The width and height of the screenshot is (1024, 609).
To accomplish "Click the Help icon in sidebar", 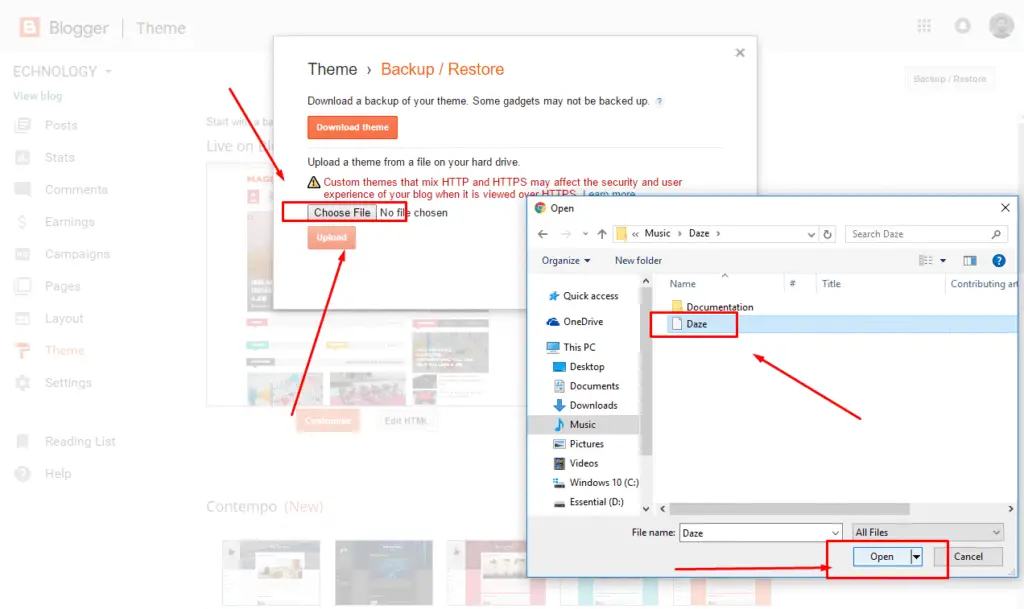I will [22, 474].
